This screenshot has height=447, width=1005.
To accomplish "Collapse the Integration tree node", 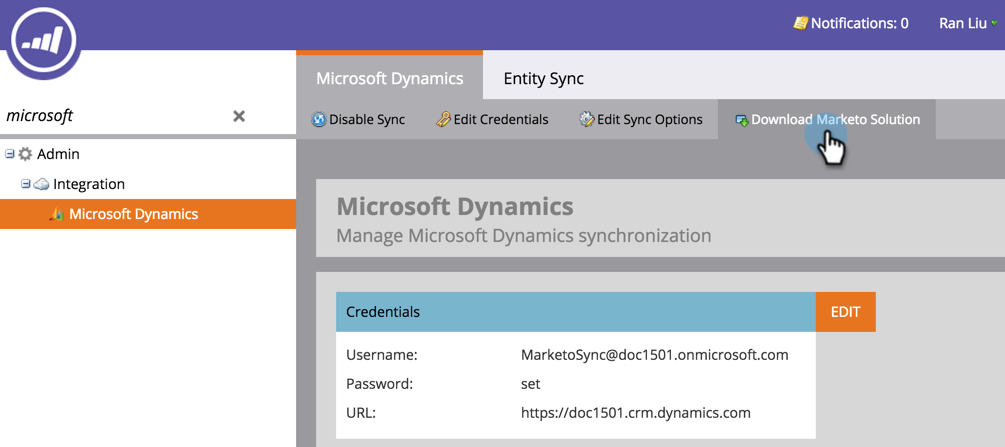I will (x=26, y=184).
